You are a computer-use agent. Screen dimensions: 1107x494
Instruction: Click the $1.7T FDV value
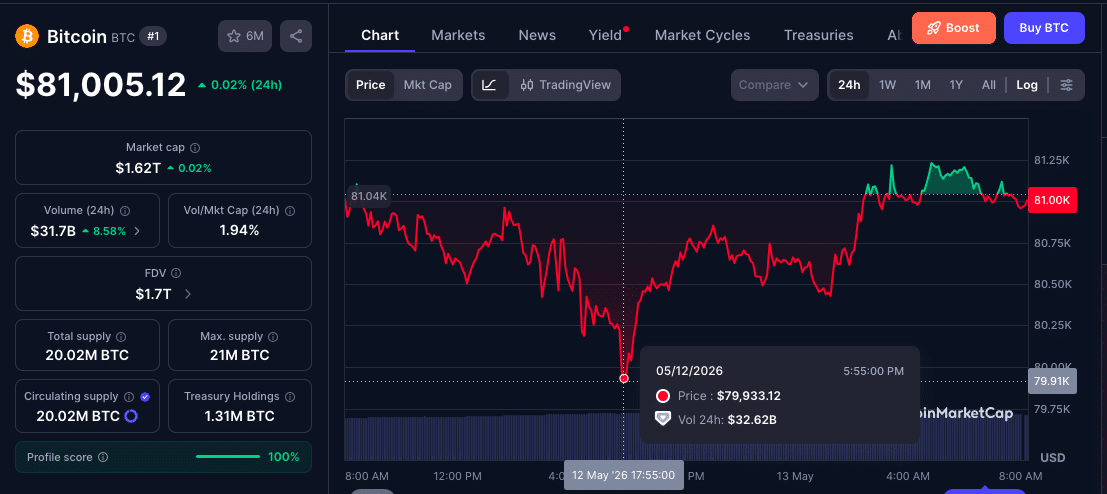click(x=153, y=294)
